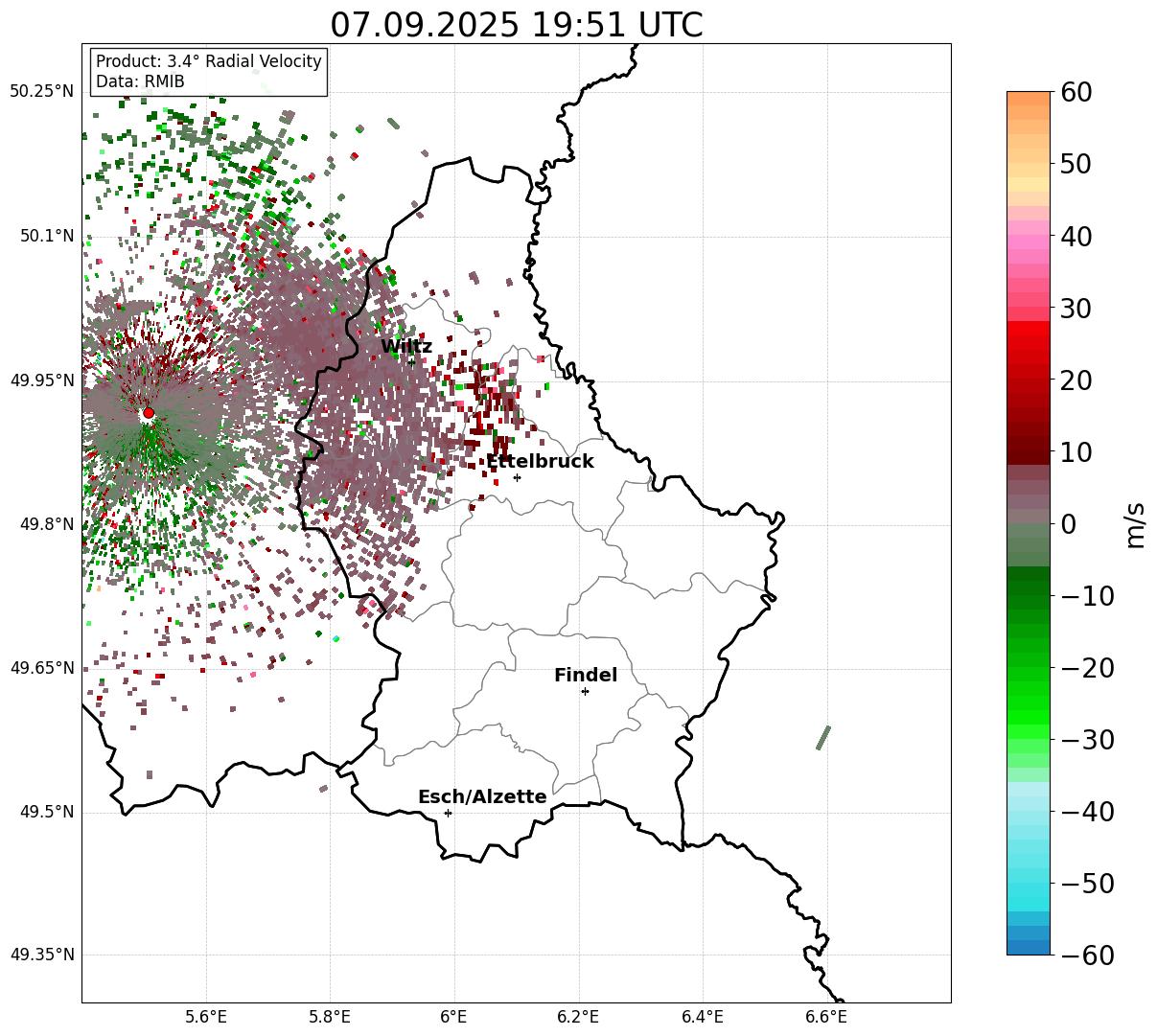Click the Esch/Alzette station cross marker
Viewport: 1157px width, 1036px height.
coord(448,813)
